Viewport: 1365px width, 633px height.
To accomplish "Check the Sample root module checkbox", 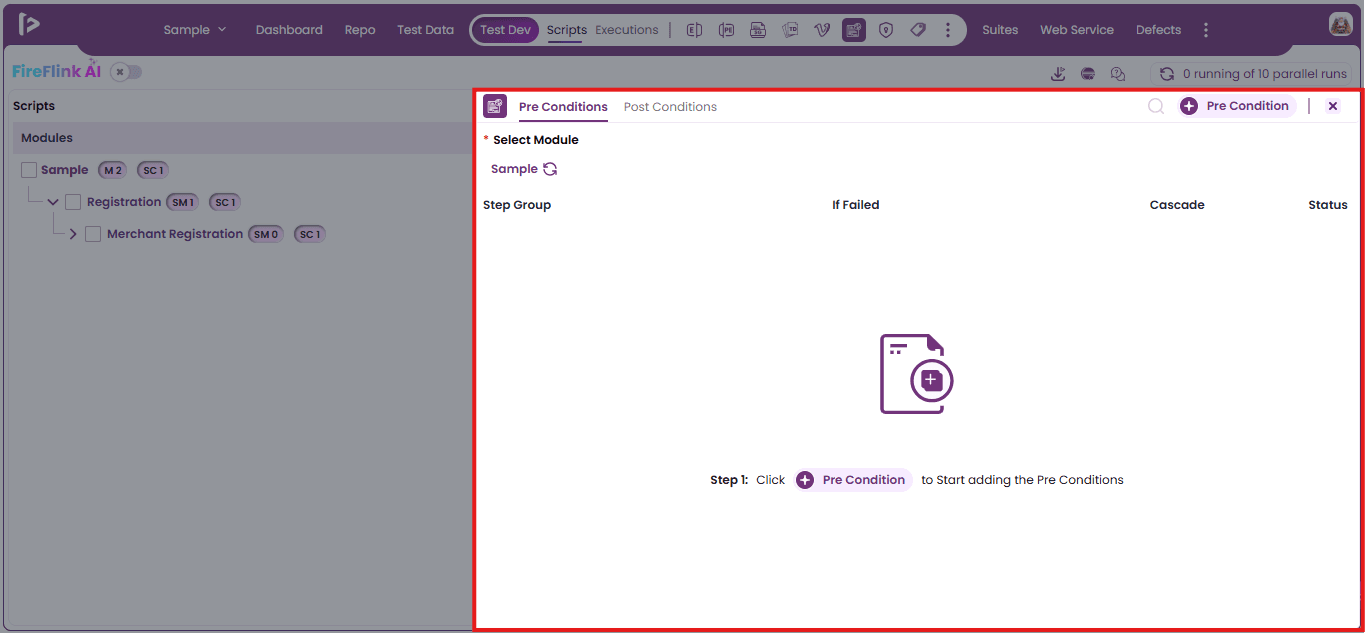I will (29, 170).
